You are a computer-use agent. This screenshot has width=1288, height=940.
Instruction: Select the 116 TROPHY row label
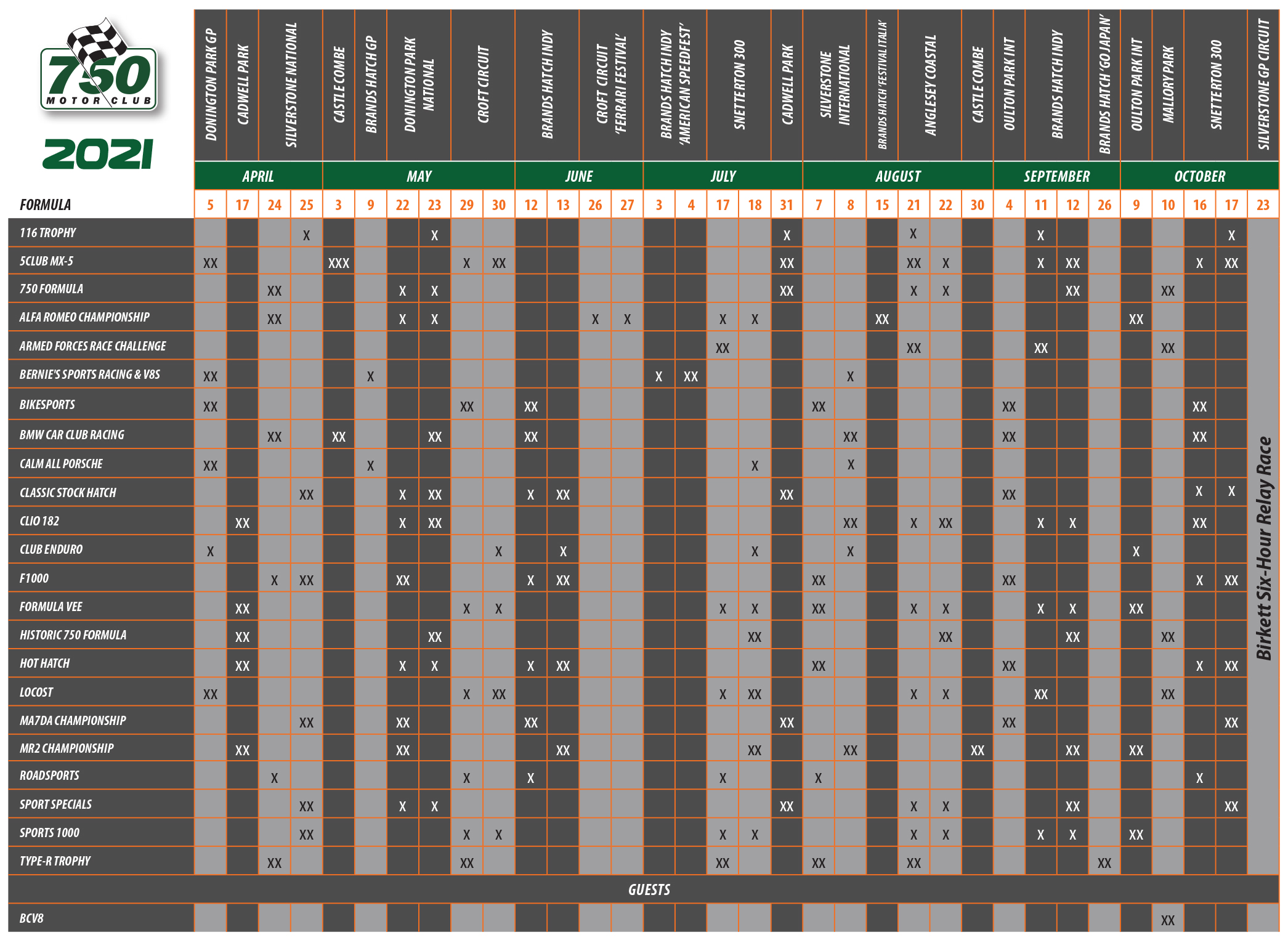click(x=47, y=233)
